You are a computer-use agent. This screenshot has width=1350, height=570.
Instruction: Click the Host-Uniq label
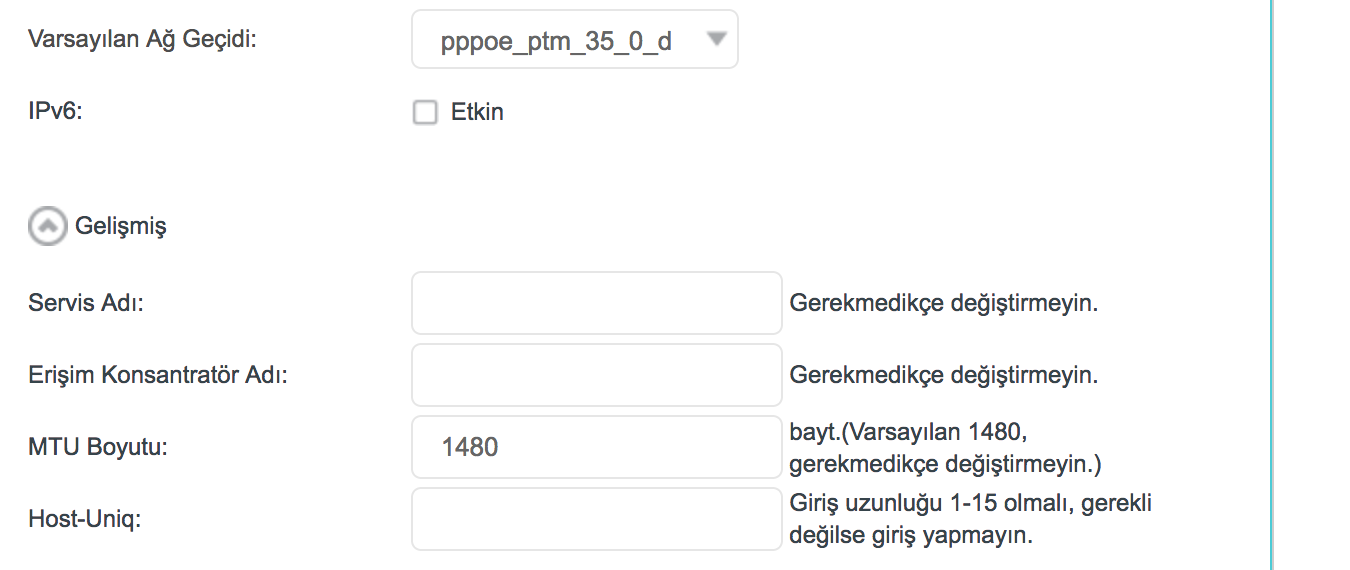(x=84, y=520)
